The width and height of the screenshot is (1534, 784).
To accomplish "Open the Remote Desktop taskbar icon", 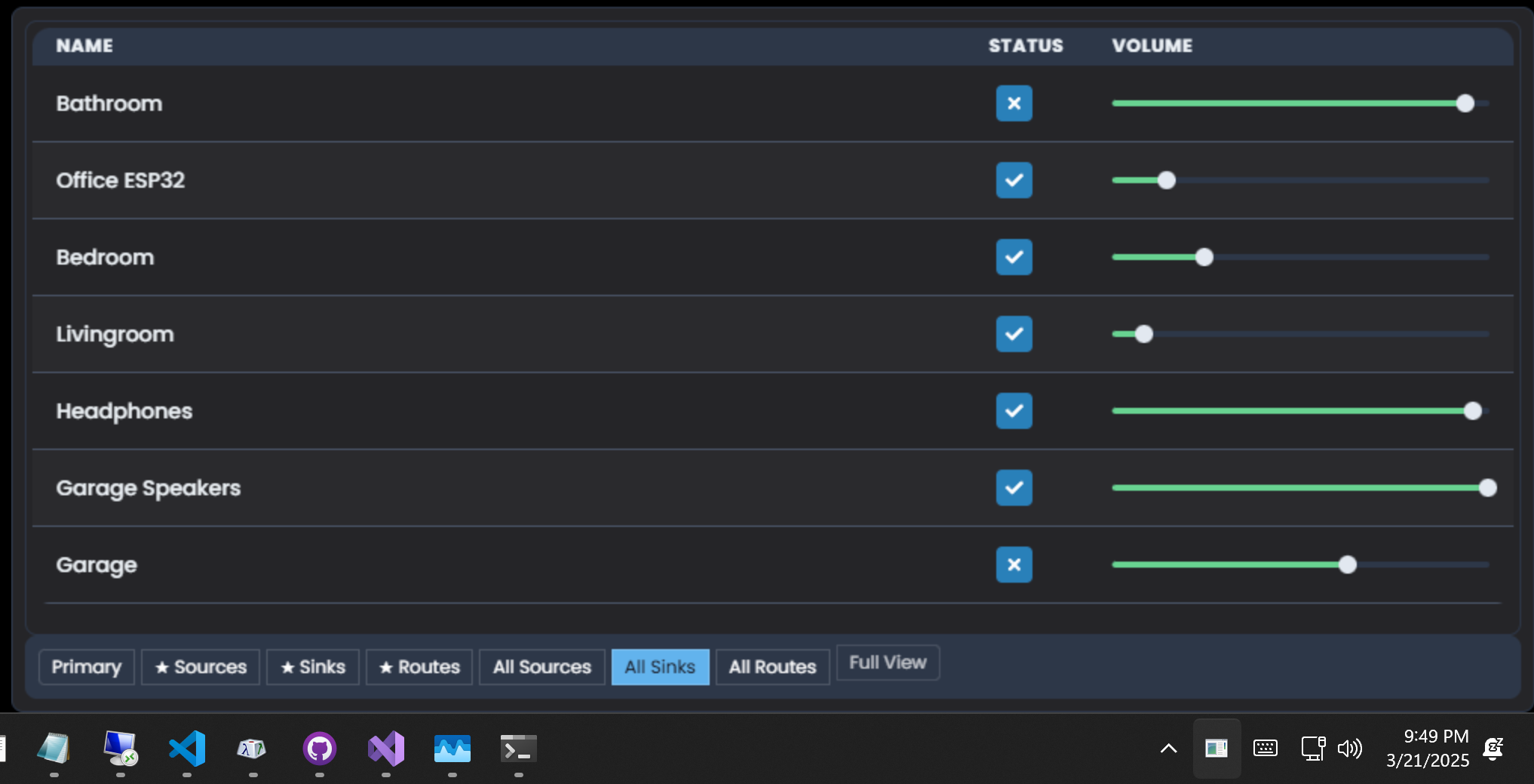I will 121,749.
